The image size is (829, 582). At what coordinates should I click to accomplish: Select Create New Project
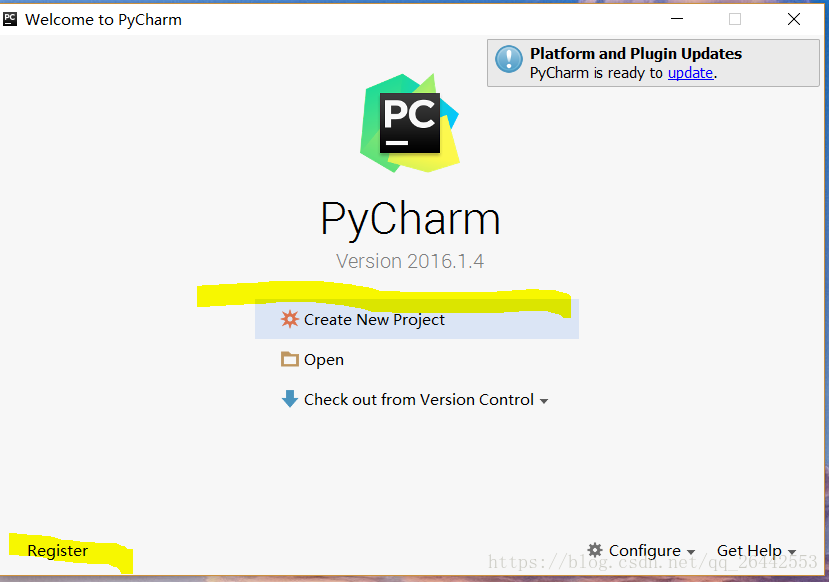417,319
